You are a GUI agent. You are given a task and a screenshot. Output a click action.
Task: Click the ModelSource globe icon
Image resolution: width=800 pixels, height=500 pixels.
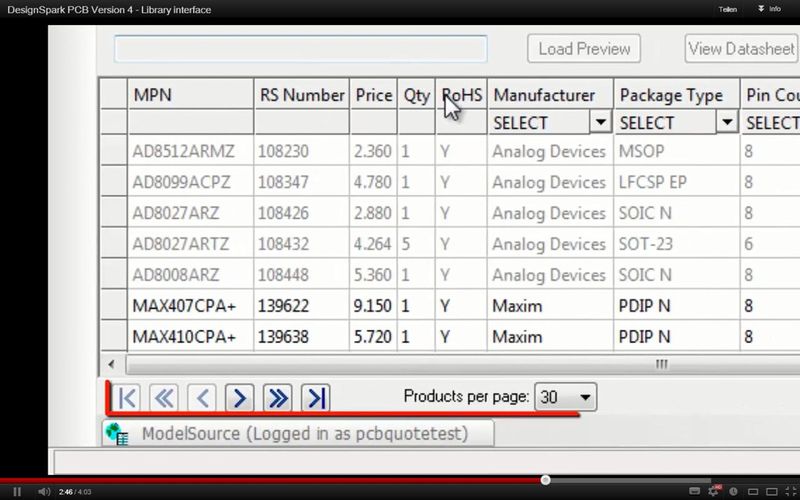click(x=117, y=434)
